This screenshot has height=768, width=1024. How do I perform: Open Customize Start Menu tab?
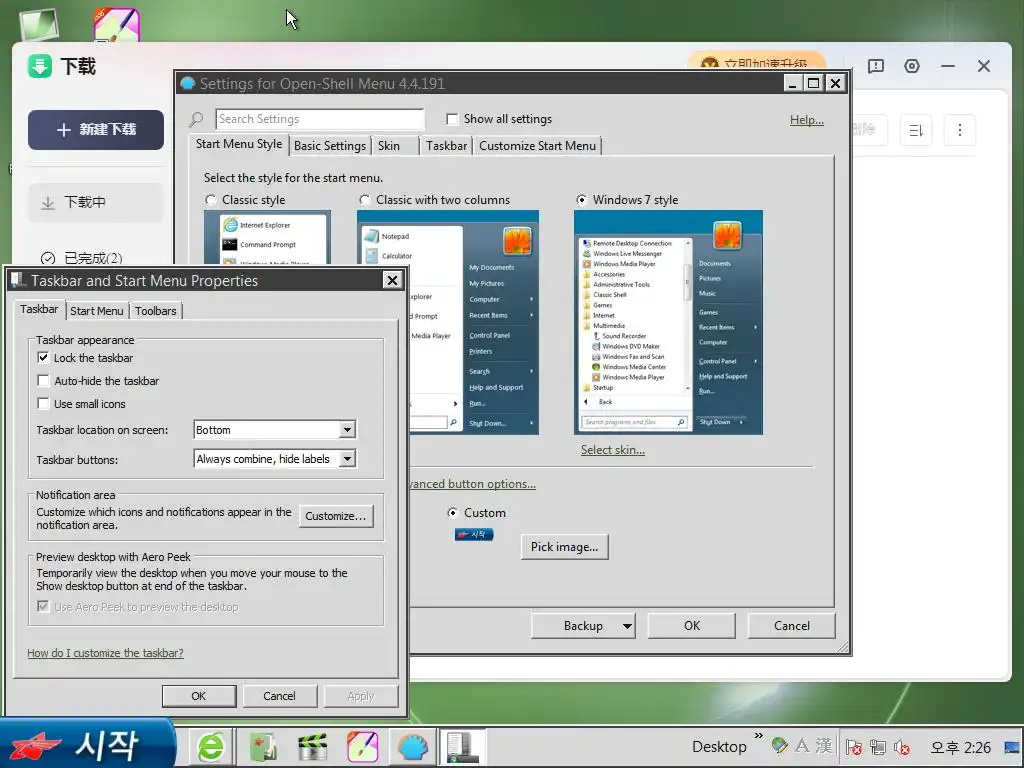[537, 146]
